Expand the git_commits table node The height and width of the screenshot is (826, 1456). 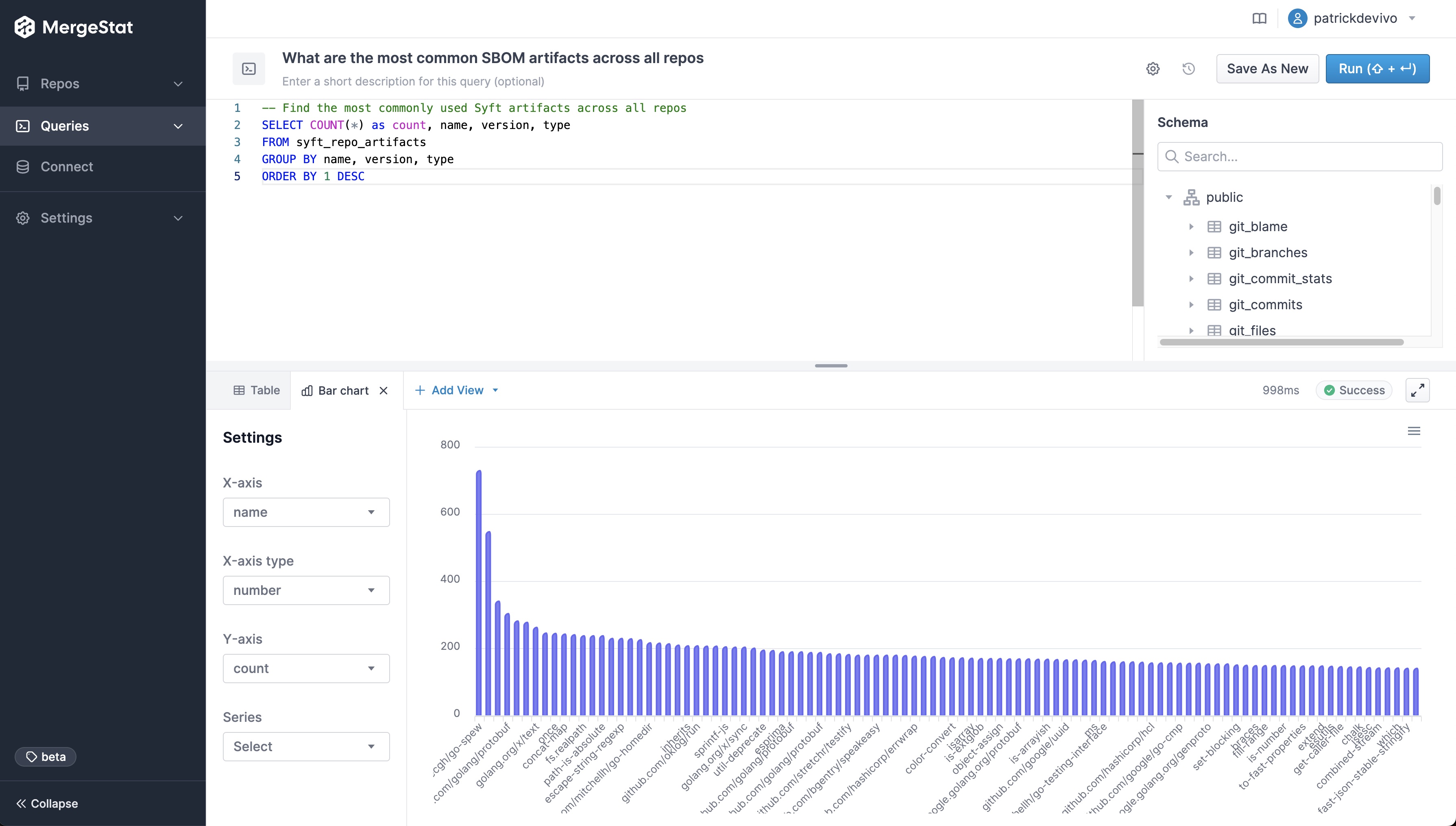[x=1191, y=305]
